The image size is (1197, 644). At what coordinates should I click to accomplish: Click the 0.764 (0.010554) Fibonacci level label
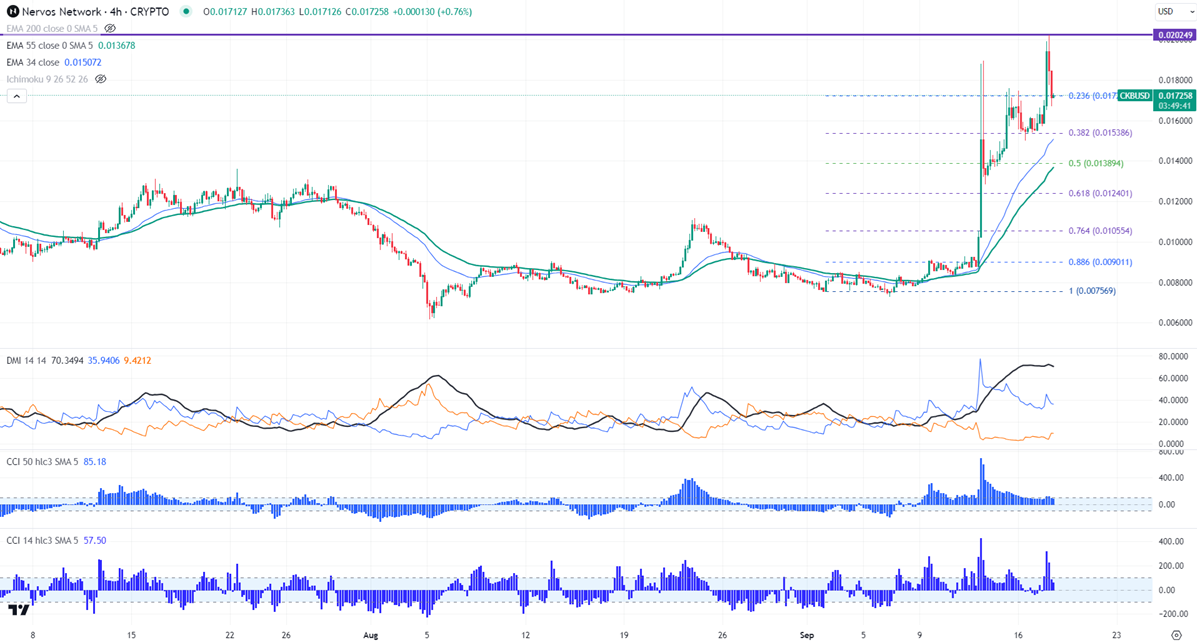click(1100, 231)
